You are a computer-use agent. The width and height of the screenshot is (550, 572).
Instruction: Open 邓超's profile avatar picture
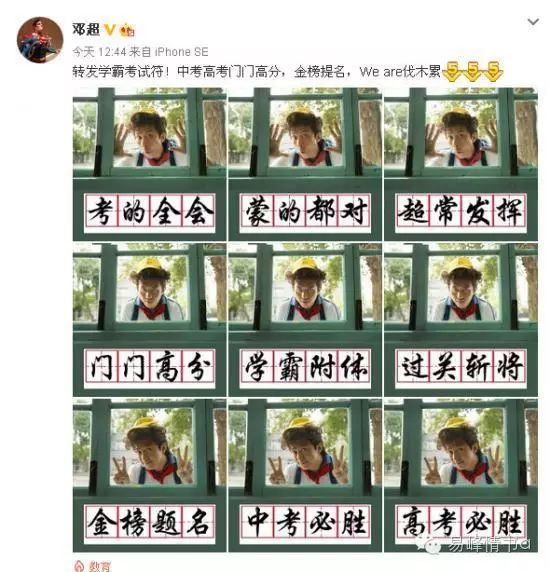pos(40,40)
